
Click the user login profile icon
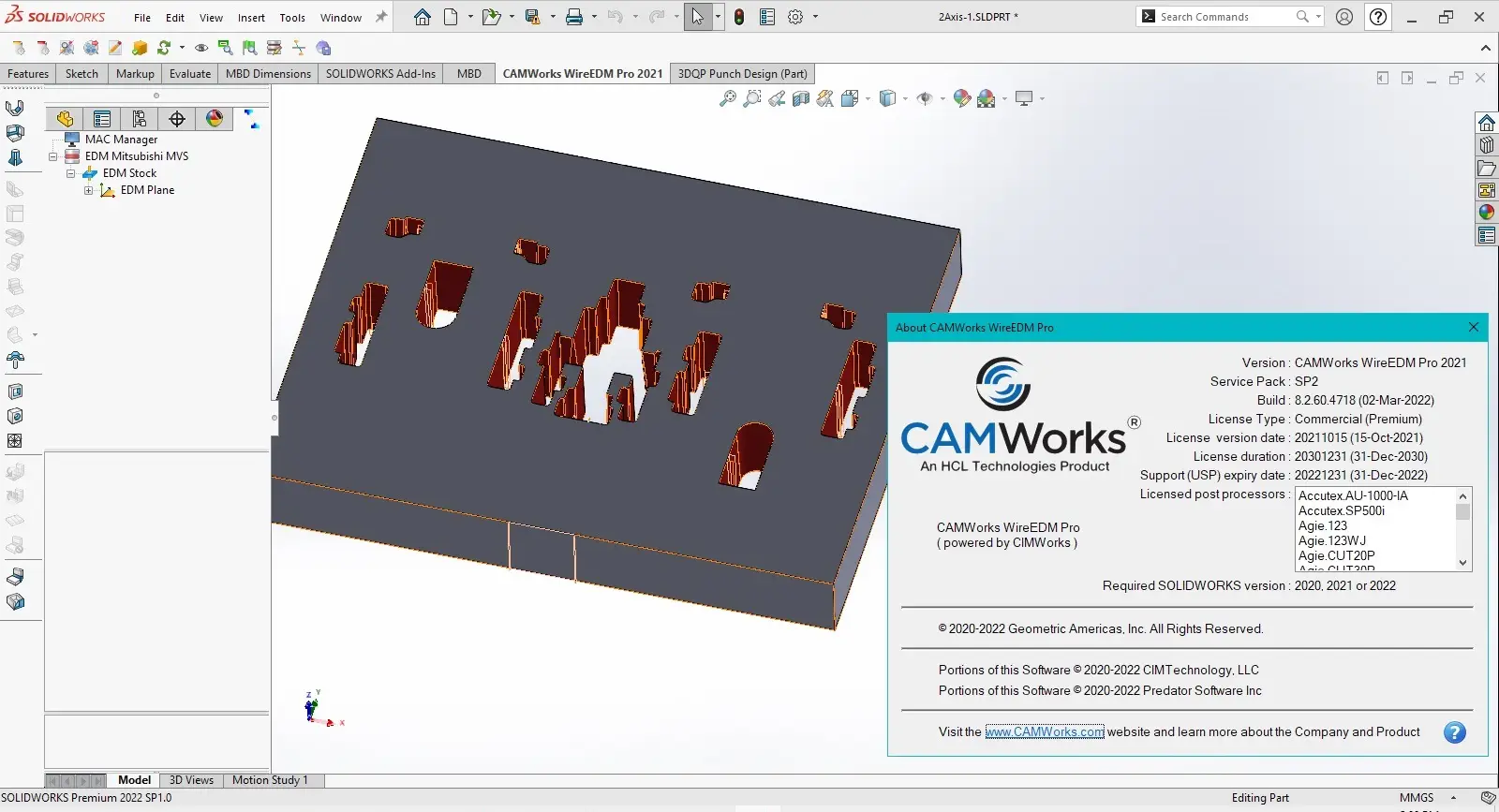[1344, 17]
